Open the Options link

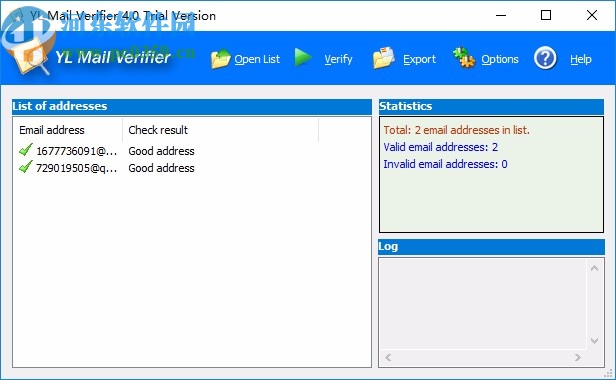click(x=500, y=59)
